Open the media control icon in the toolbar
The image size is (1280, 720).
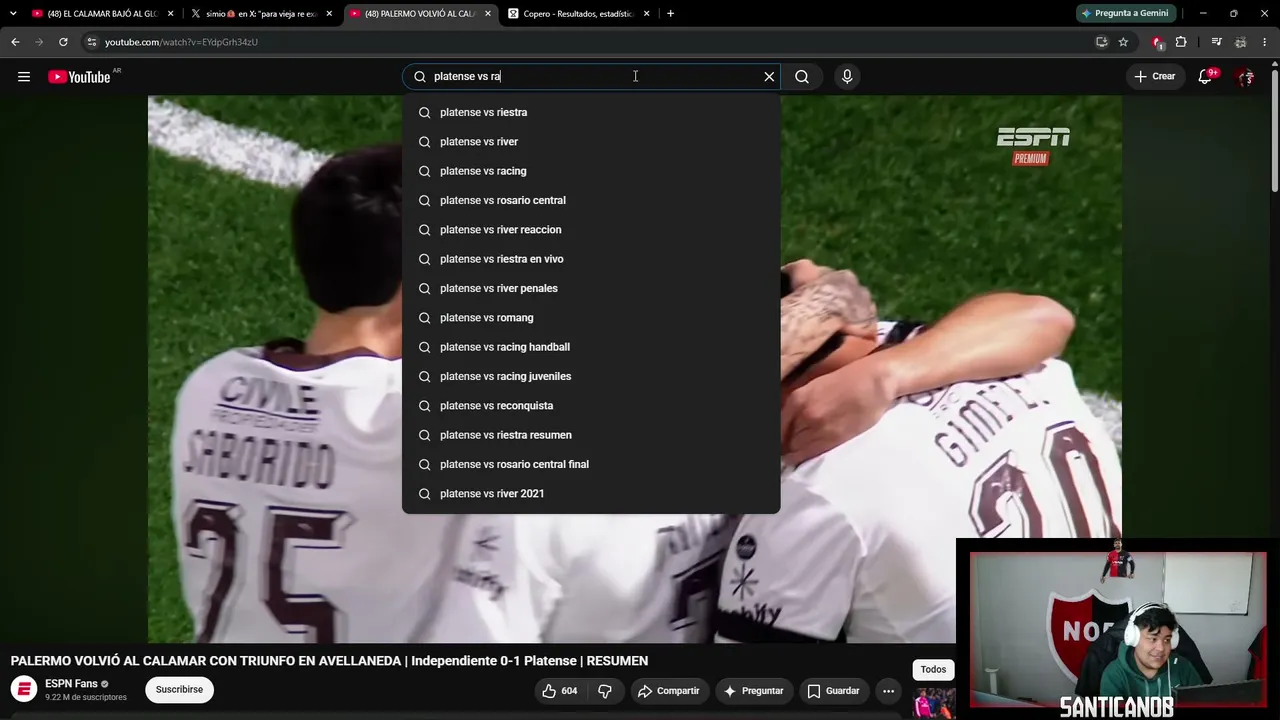tap(1216, 42)
